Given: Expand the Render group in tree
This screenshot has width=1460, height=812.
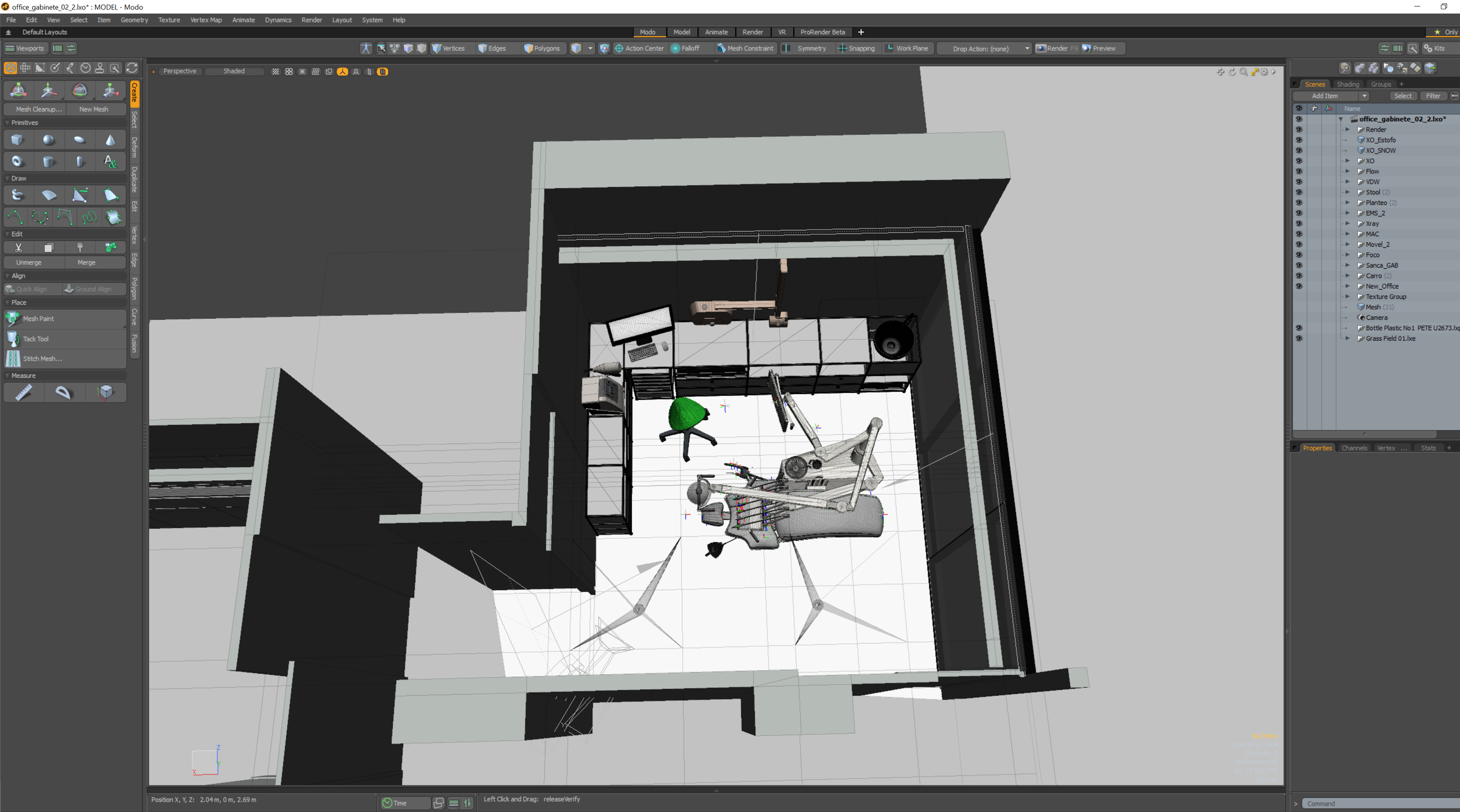Looking at the screenshot, I should pyautogui.click(x=1347, y=130).
